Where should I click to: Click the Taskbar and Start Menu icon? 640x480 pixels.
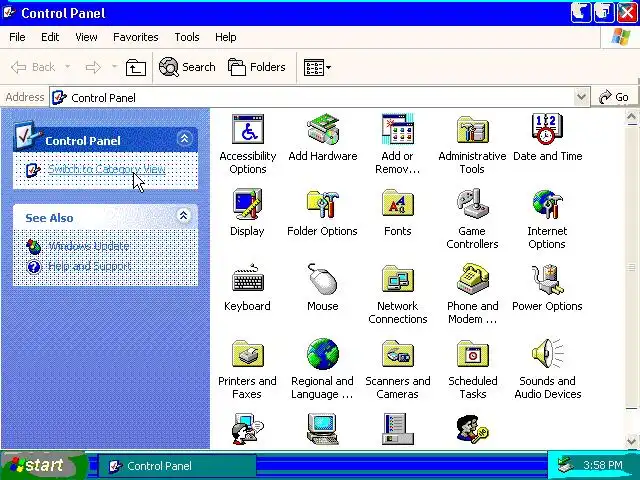pos(398,429)
